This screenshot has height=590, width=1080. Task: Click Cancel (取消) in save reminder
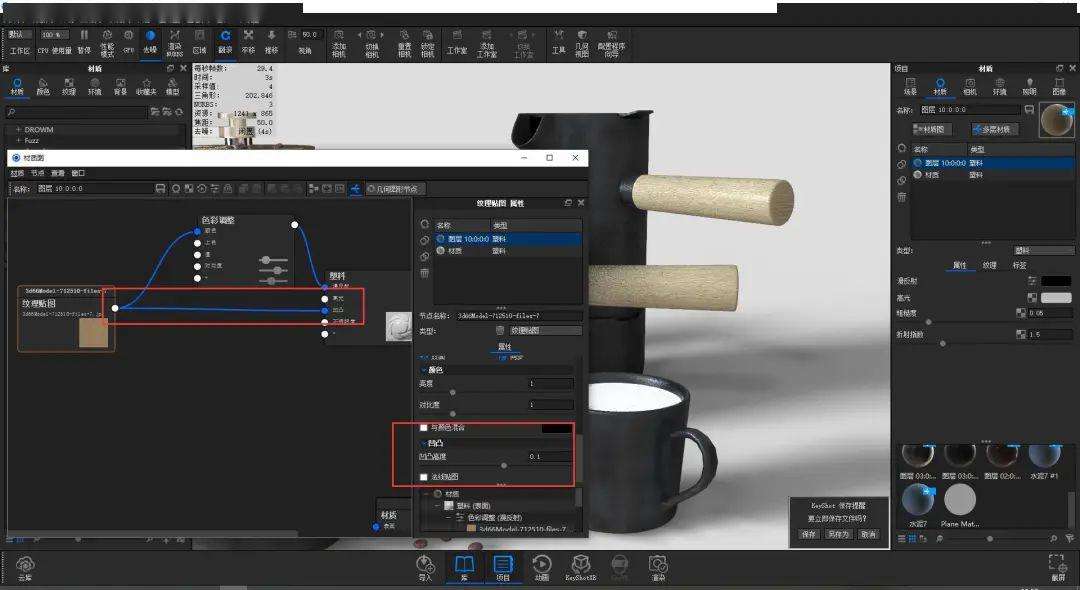[869, 534]
